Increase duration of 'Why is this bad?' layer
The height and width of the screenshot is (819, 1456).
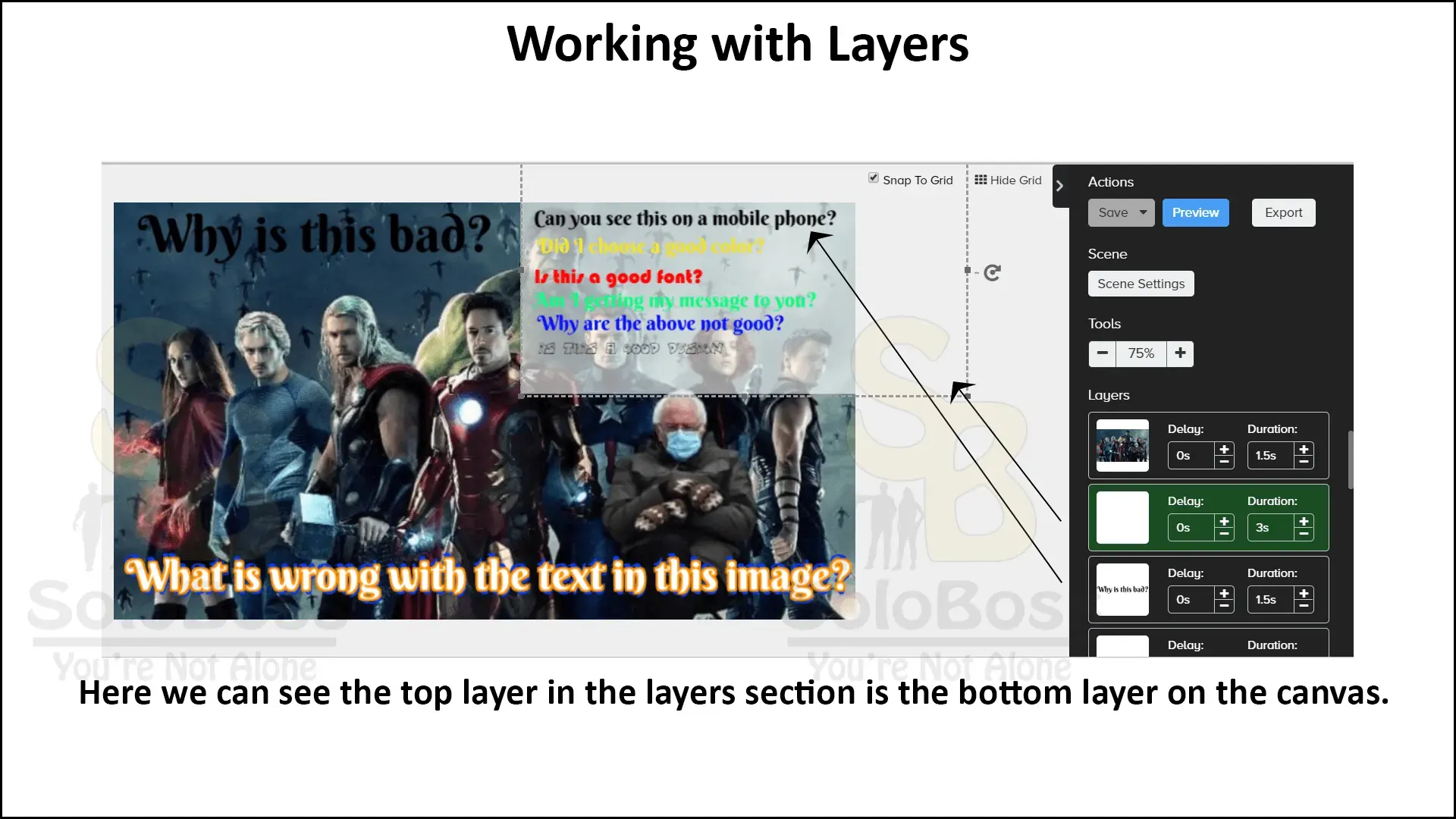(1304, 594)
